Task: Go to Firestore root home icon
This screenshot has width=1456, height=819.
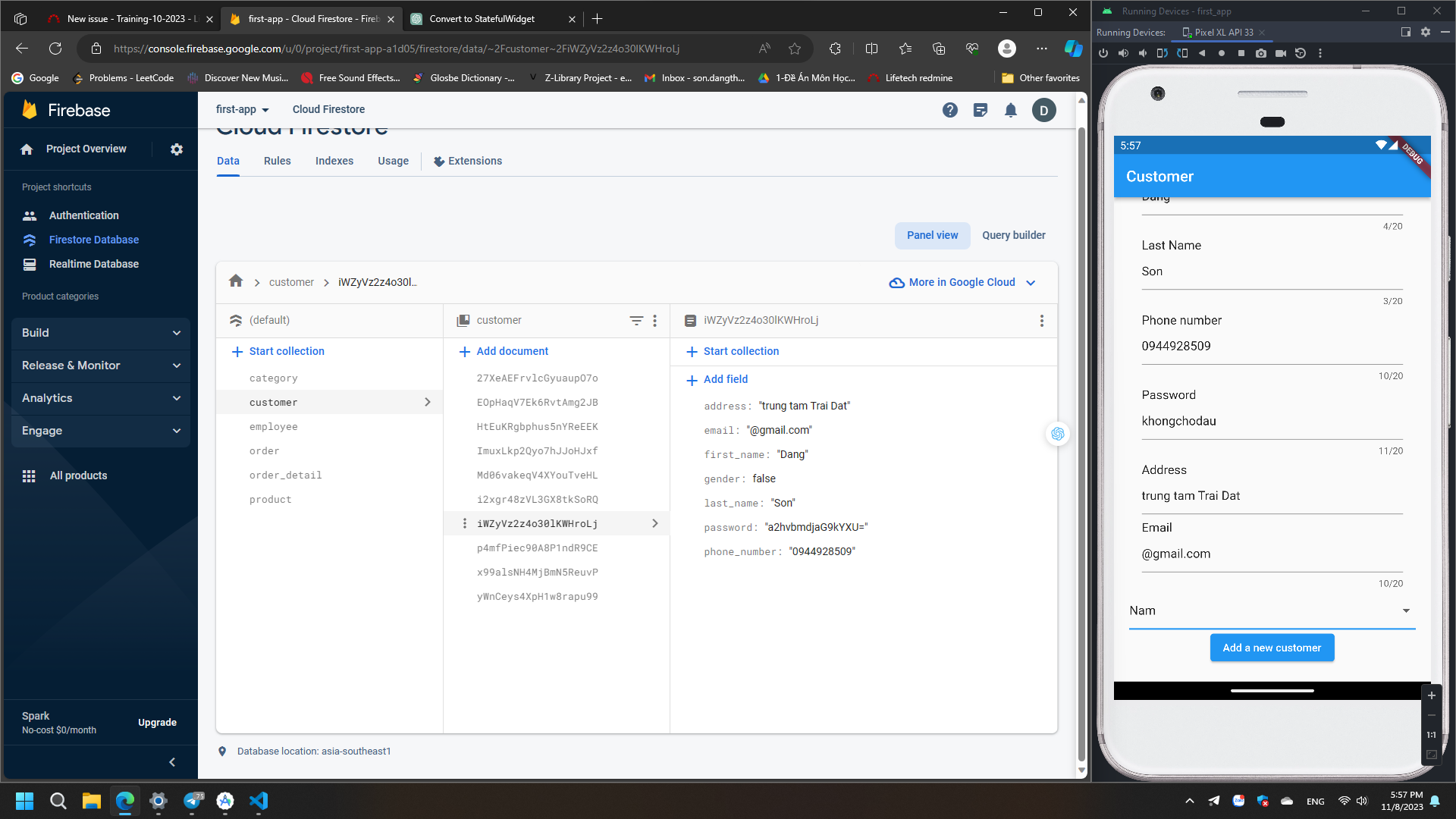Action: pos(236,281)
